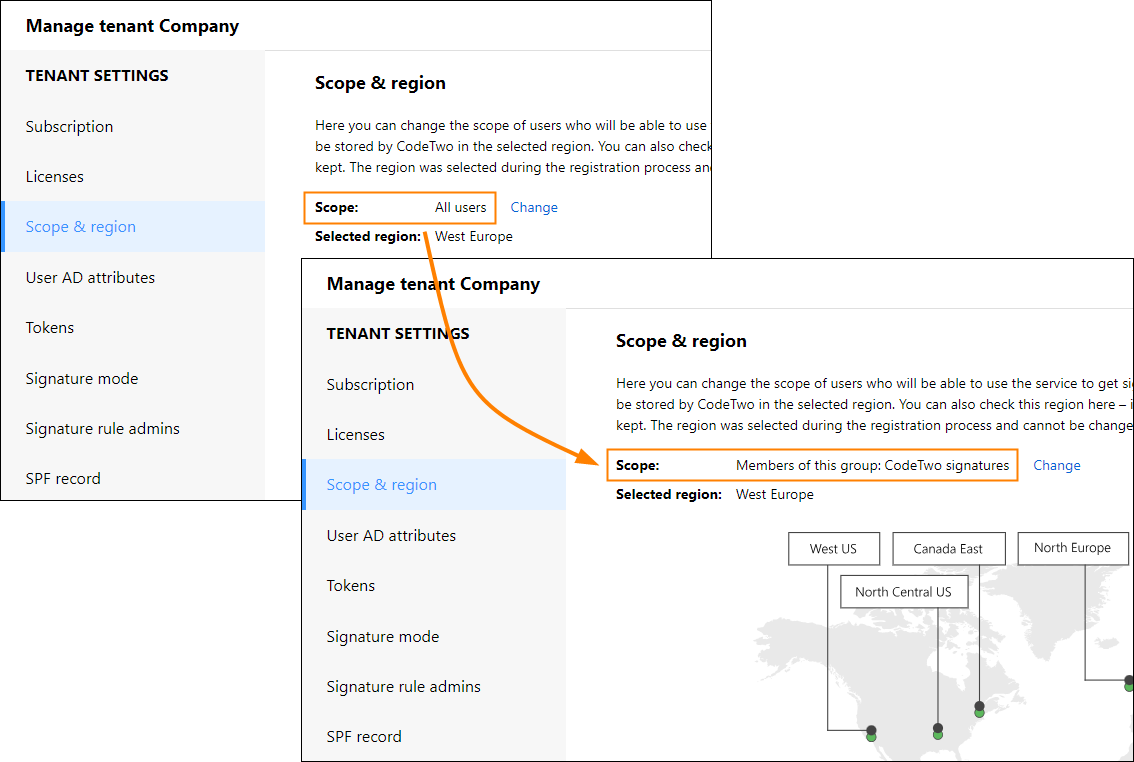Open User AD attributes in front window

391,536
